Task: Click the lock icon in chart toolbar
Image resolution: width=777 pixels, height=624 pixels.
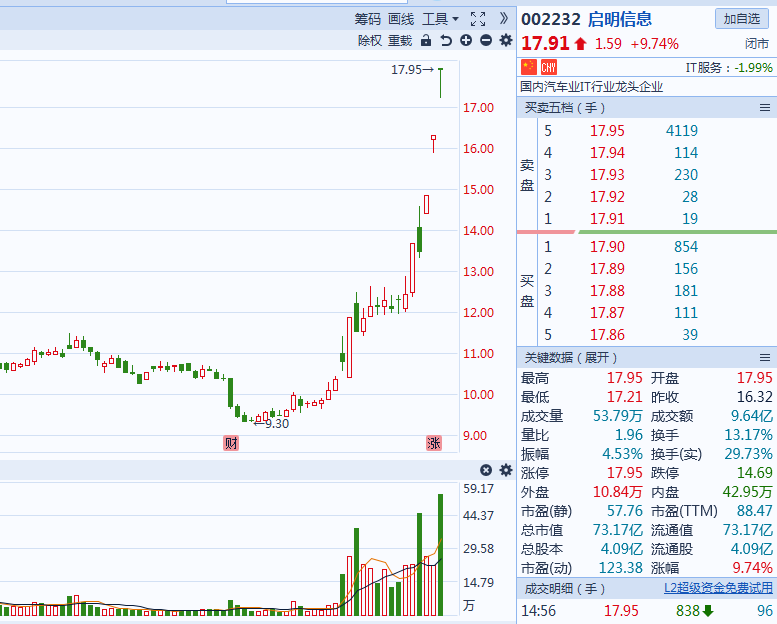Action: [426, 40]
